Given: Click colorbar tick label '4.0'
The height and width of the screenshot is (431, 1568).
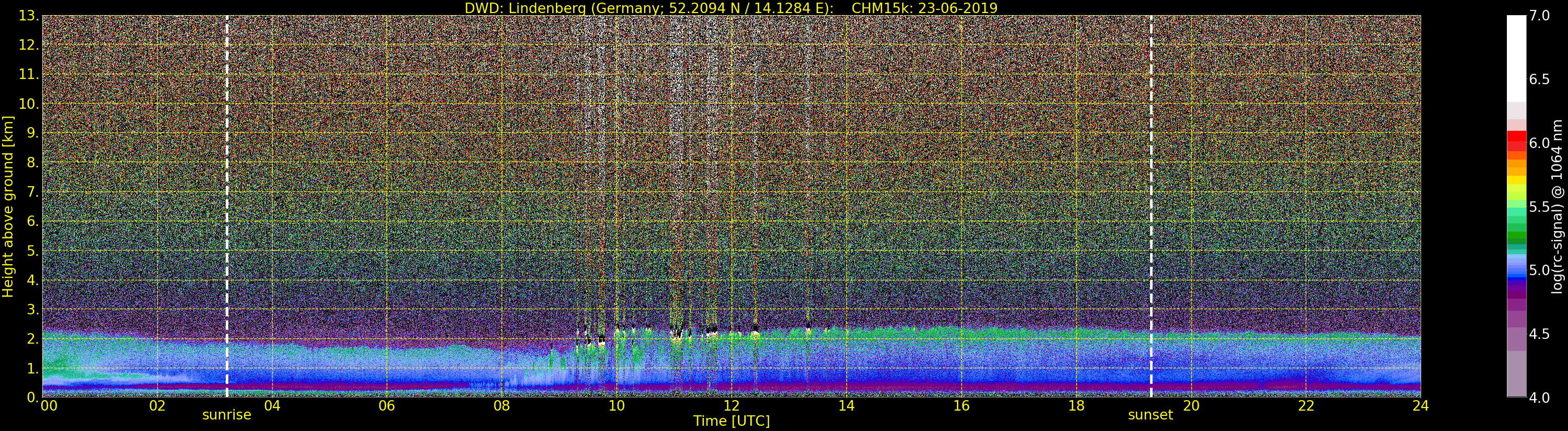Looking at the screenshot, I should tap(1539, 398).
